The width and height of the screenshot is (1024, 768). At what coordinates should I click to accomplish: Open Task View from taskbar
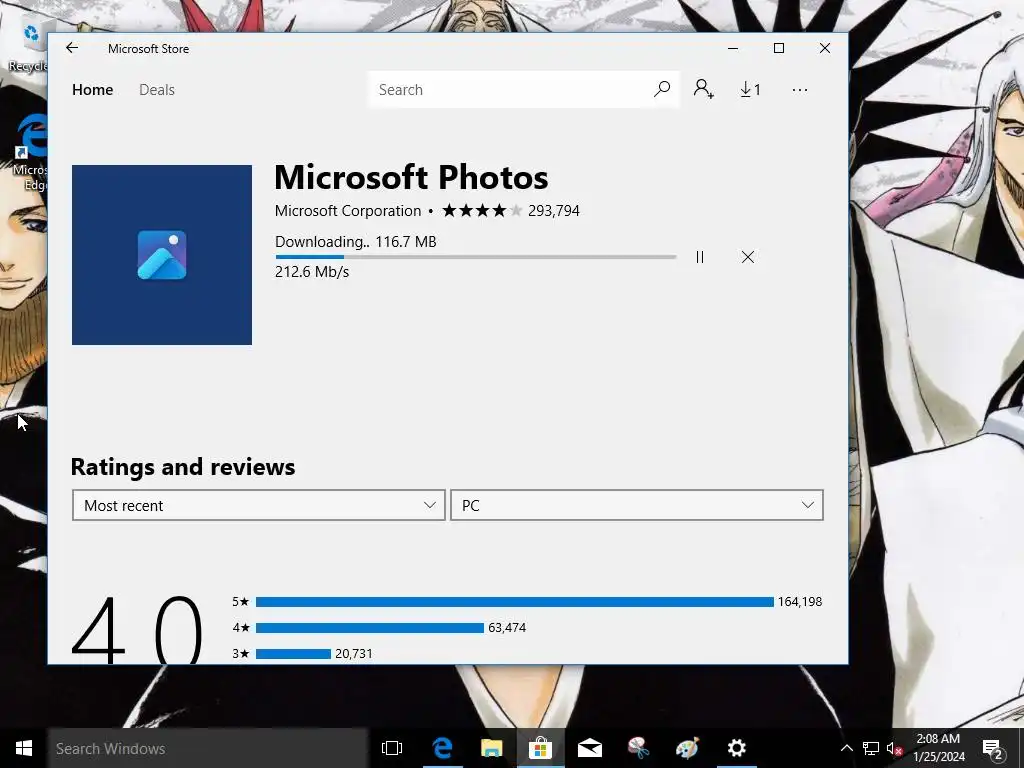[392, 748]
